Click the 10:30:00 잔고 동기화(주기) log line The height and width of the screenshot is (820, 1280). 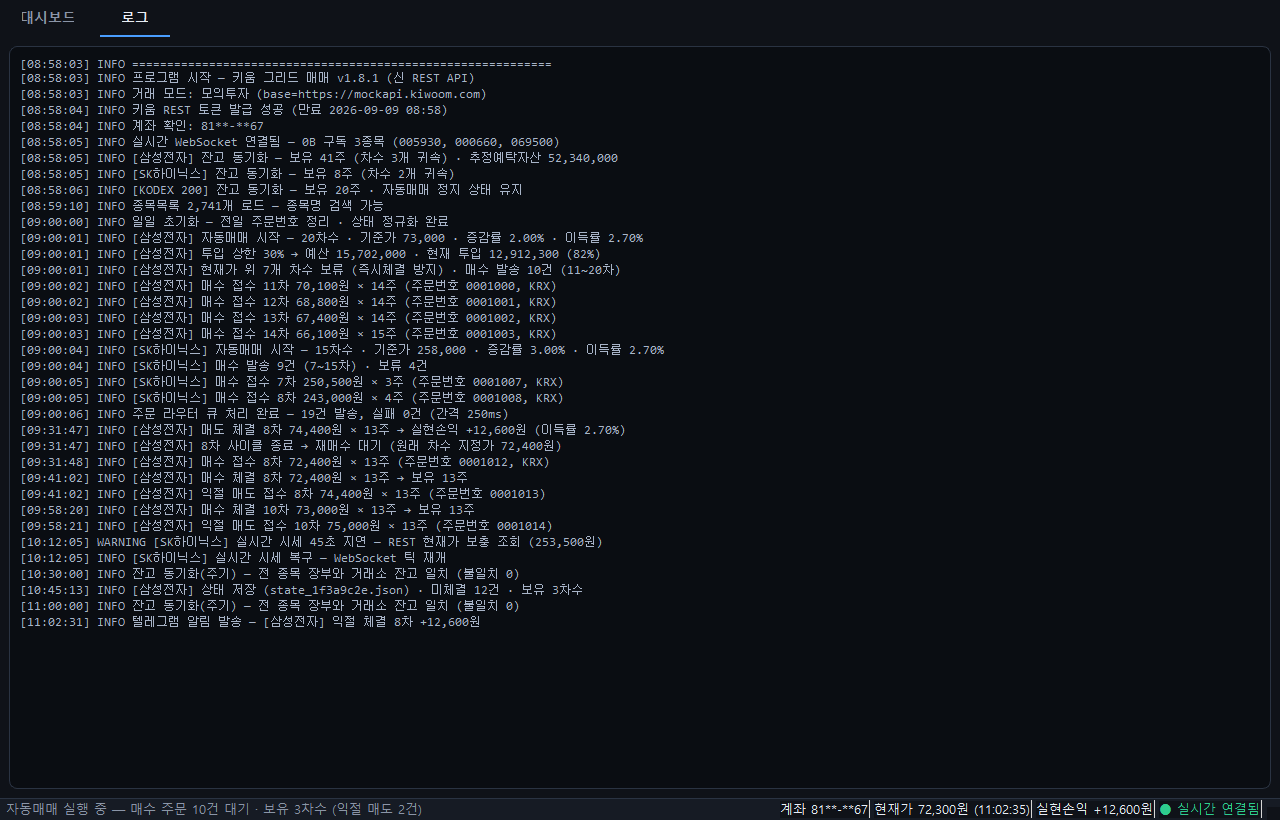click(270, 574)
